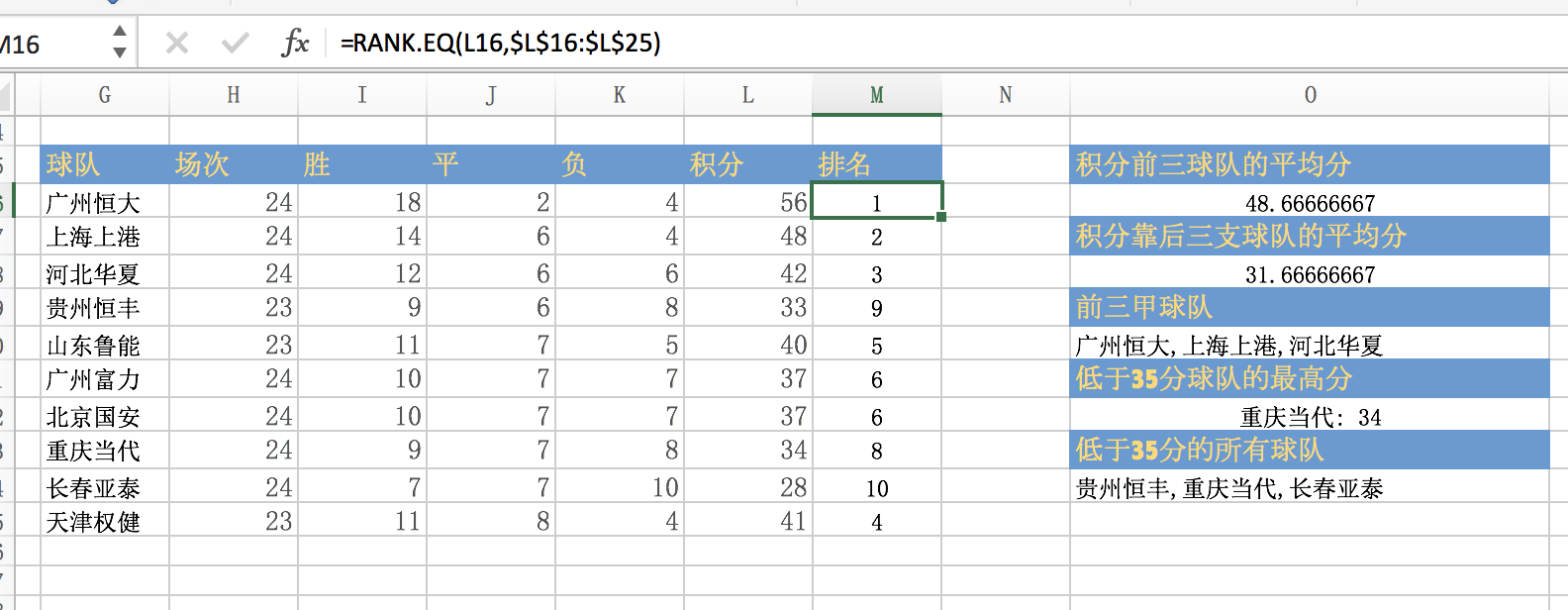
Task: Select the 北京国安 team cell
Action: pyautogui.click(x=105, y=416)
